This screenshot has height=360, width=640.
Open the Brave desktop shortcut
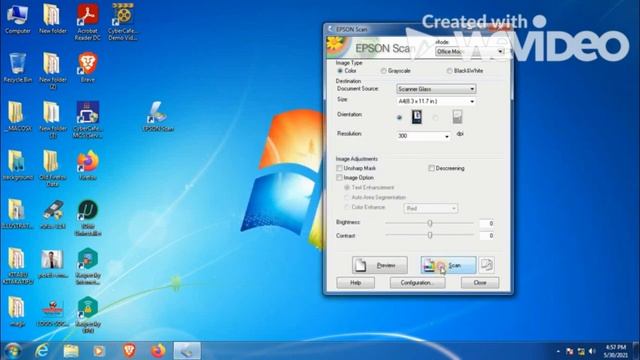click(87, 68)
